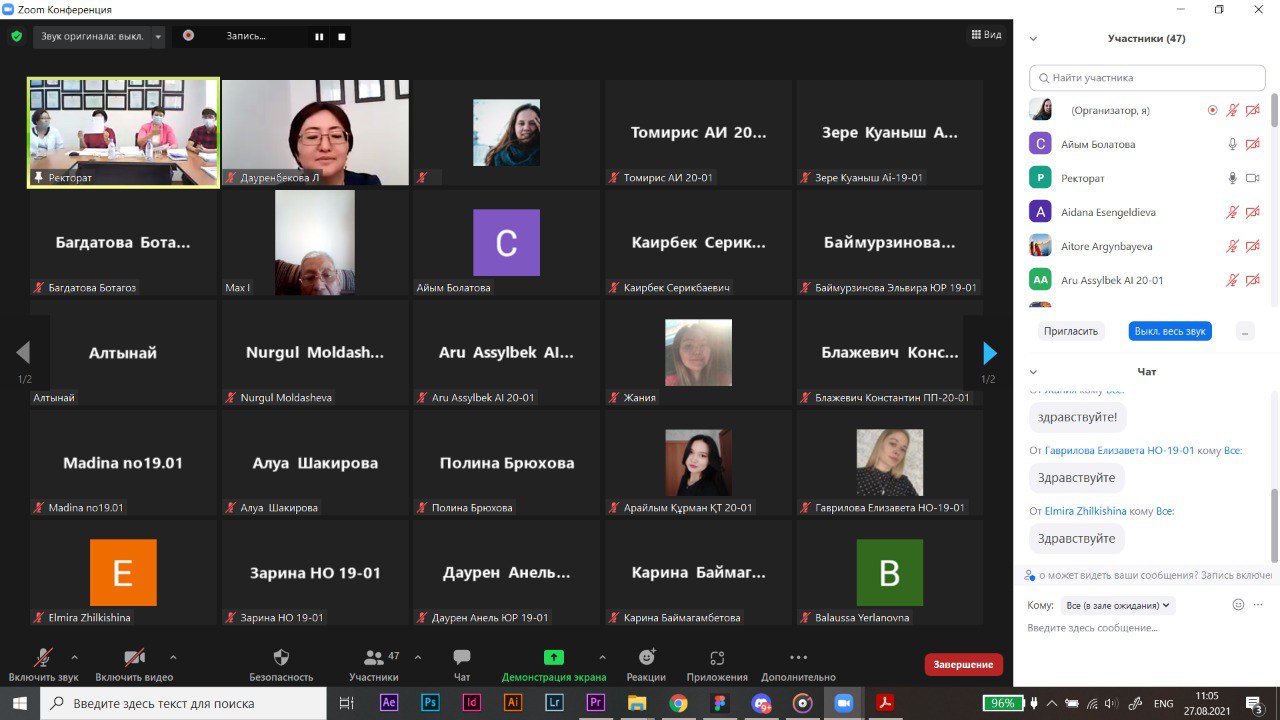Open the chat recipient dropdown Все
This screenshot has height=720, width=1280.
1119,605
